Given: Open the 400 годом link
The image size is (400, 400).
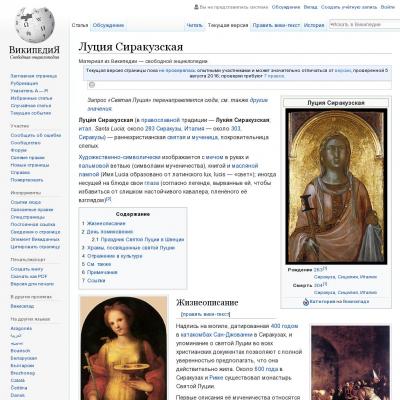Looking at the screenshot, I should [x=284, y=326].
